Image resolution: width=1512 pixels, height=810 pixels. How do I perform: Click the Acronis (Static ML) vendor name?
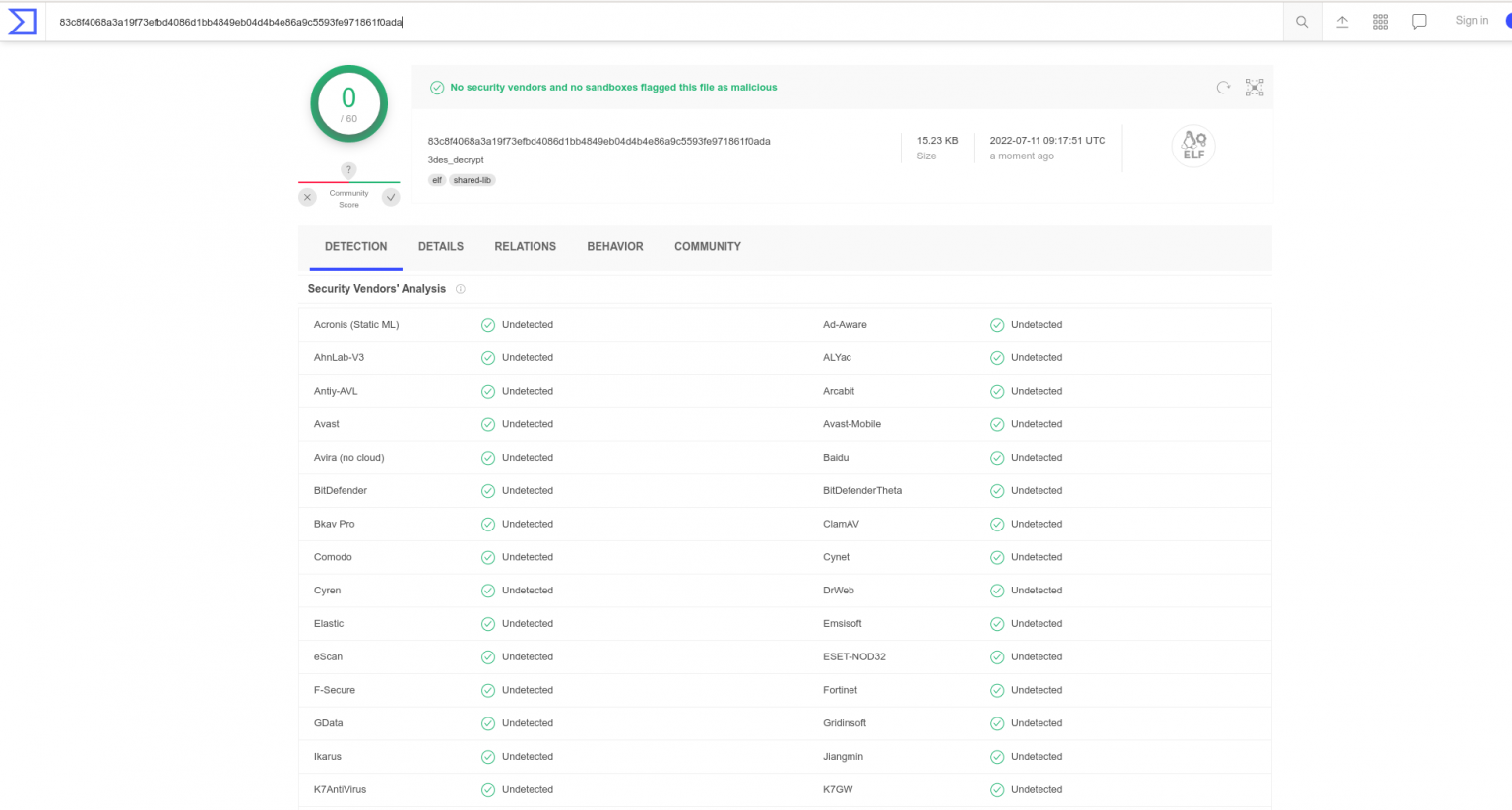point(356,325)
